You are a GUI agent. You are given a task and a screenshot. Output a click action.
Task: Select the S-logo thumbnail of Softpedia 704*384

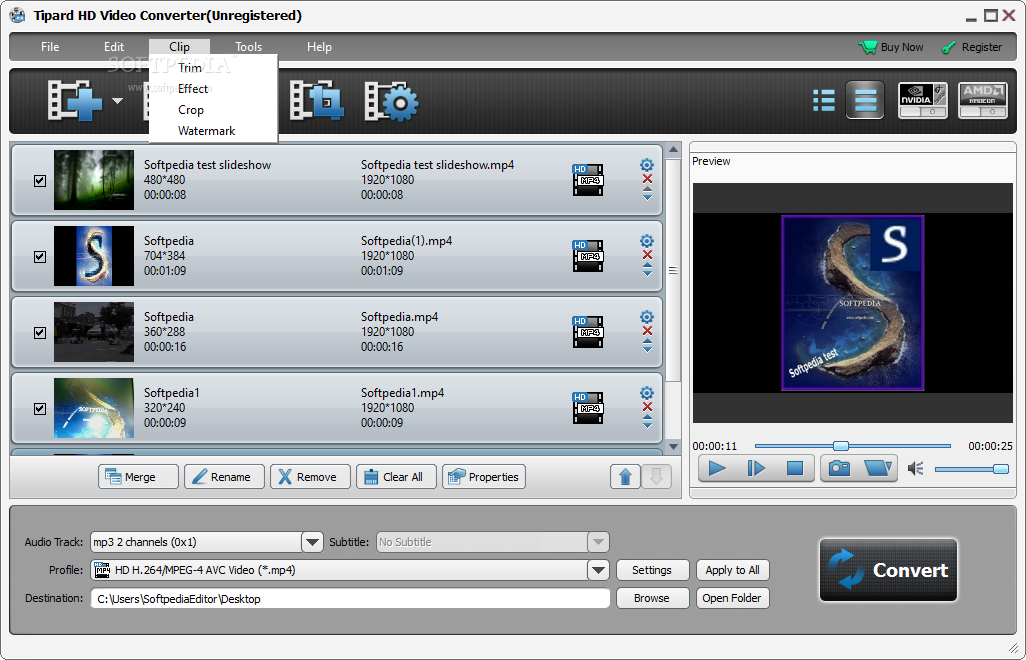(94, 256)
